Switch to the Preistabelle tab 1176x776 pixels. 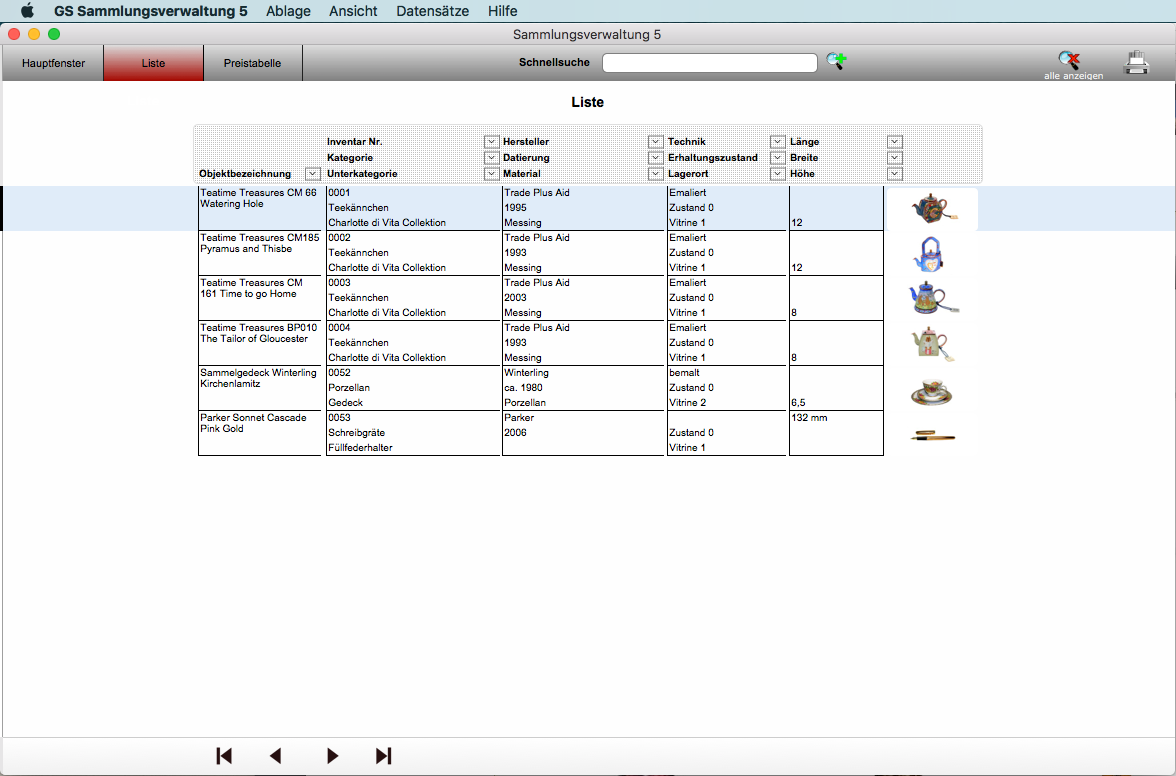(x=252, y=63)
